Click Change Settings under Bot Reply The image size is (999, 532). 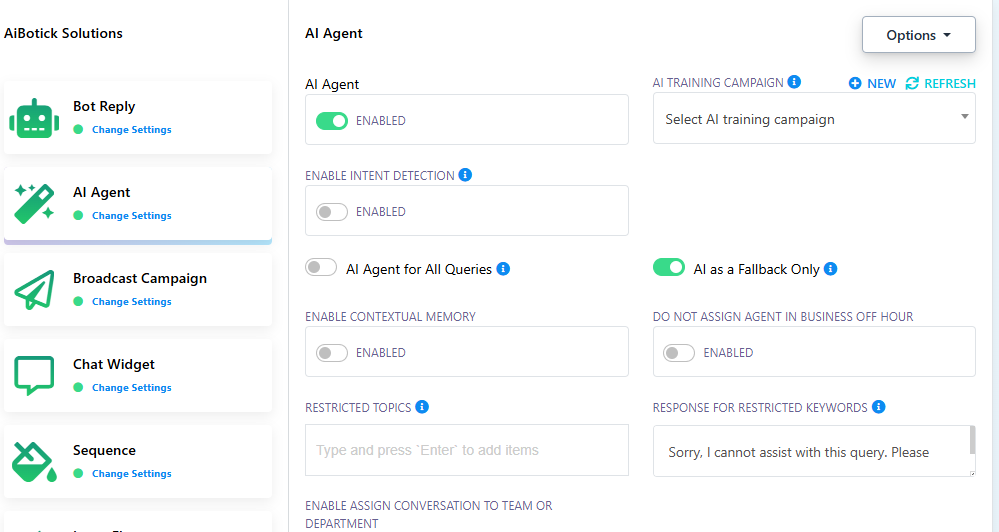pos(131,129)
